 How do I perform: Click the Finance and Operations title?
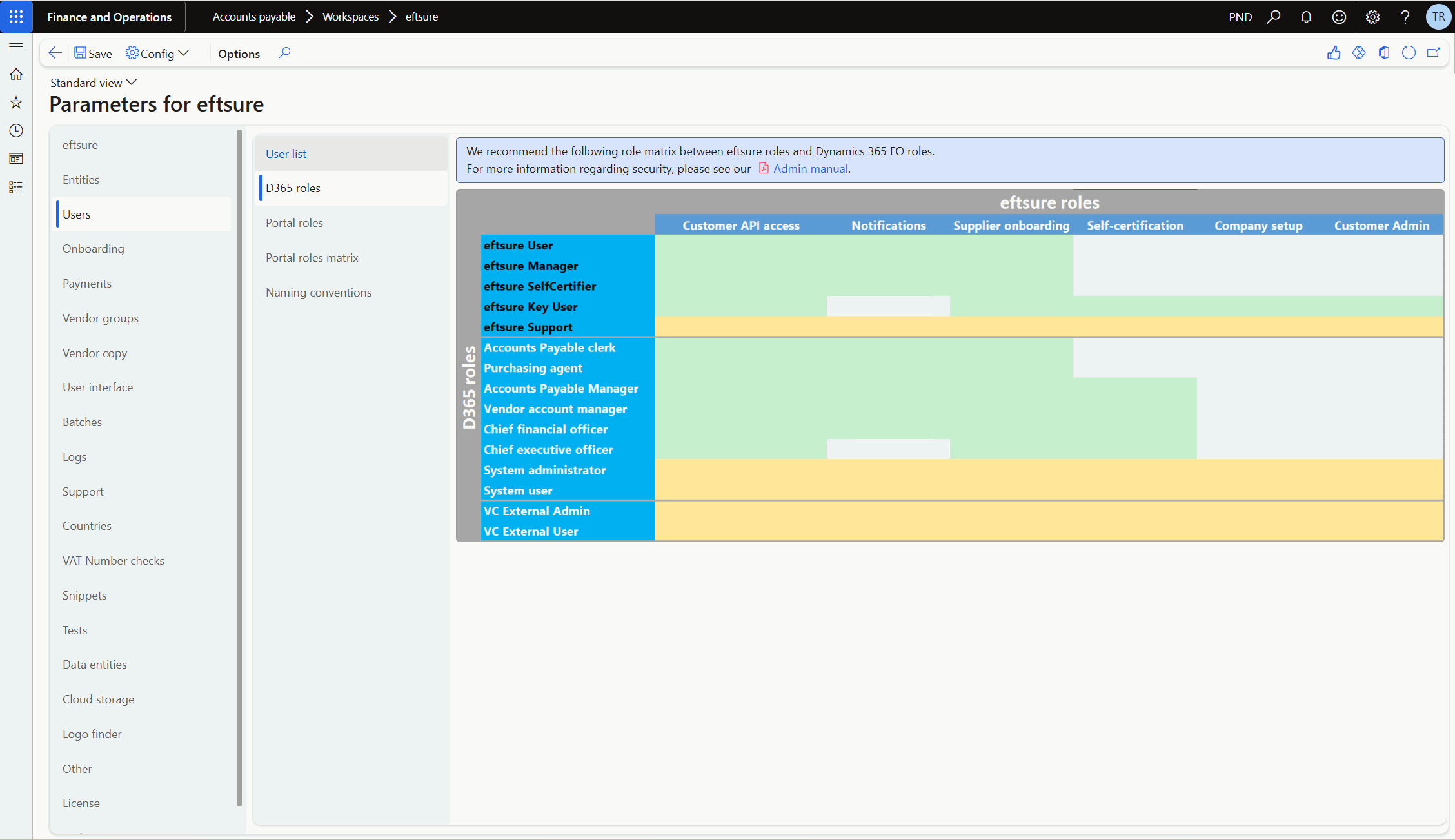[109, 17]
